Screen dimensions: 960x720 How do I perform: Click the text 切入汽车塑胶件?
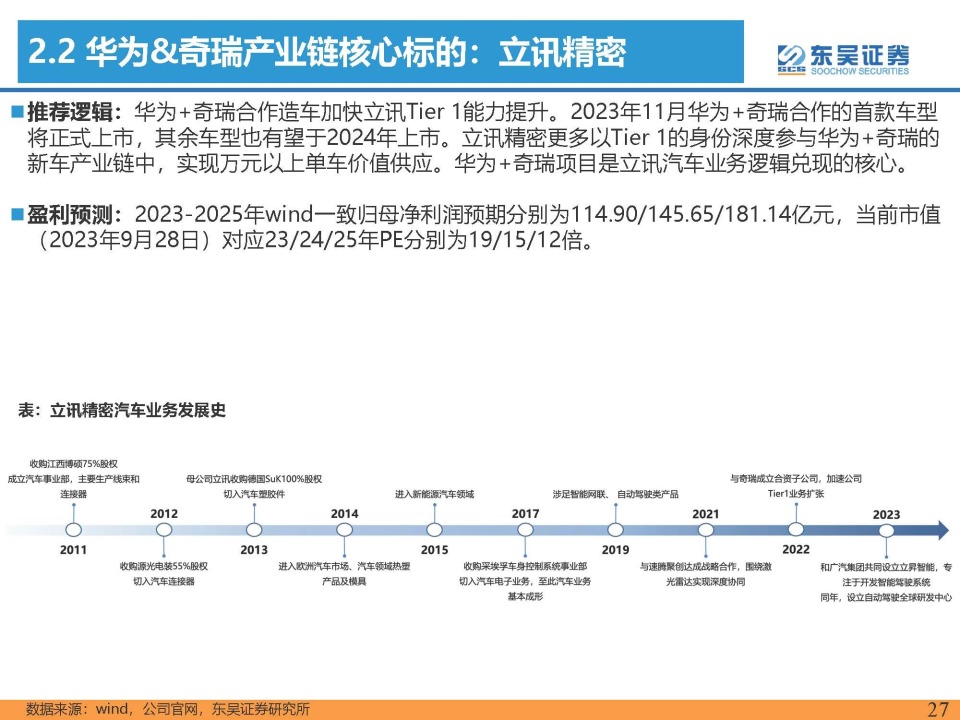pos(254,494)
